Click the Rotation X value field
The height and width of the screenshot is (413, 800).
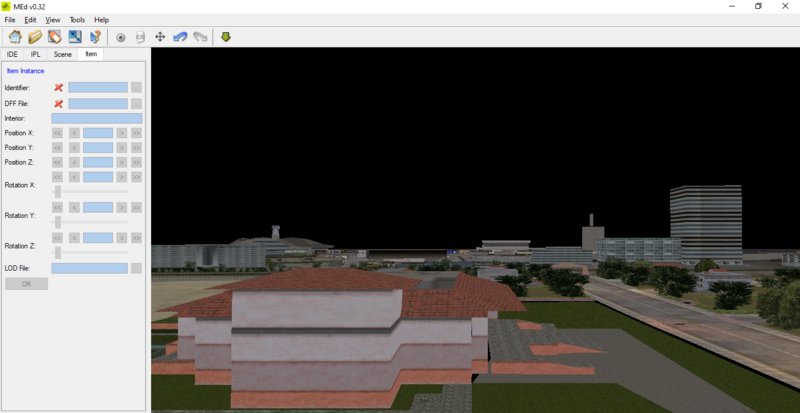(98, 177)
